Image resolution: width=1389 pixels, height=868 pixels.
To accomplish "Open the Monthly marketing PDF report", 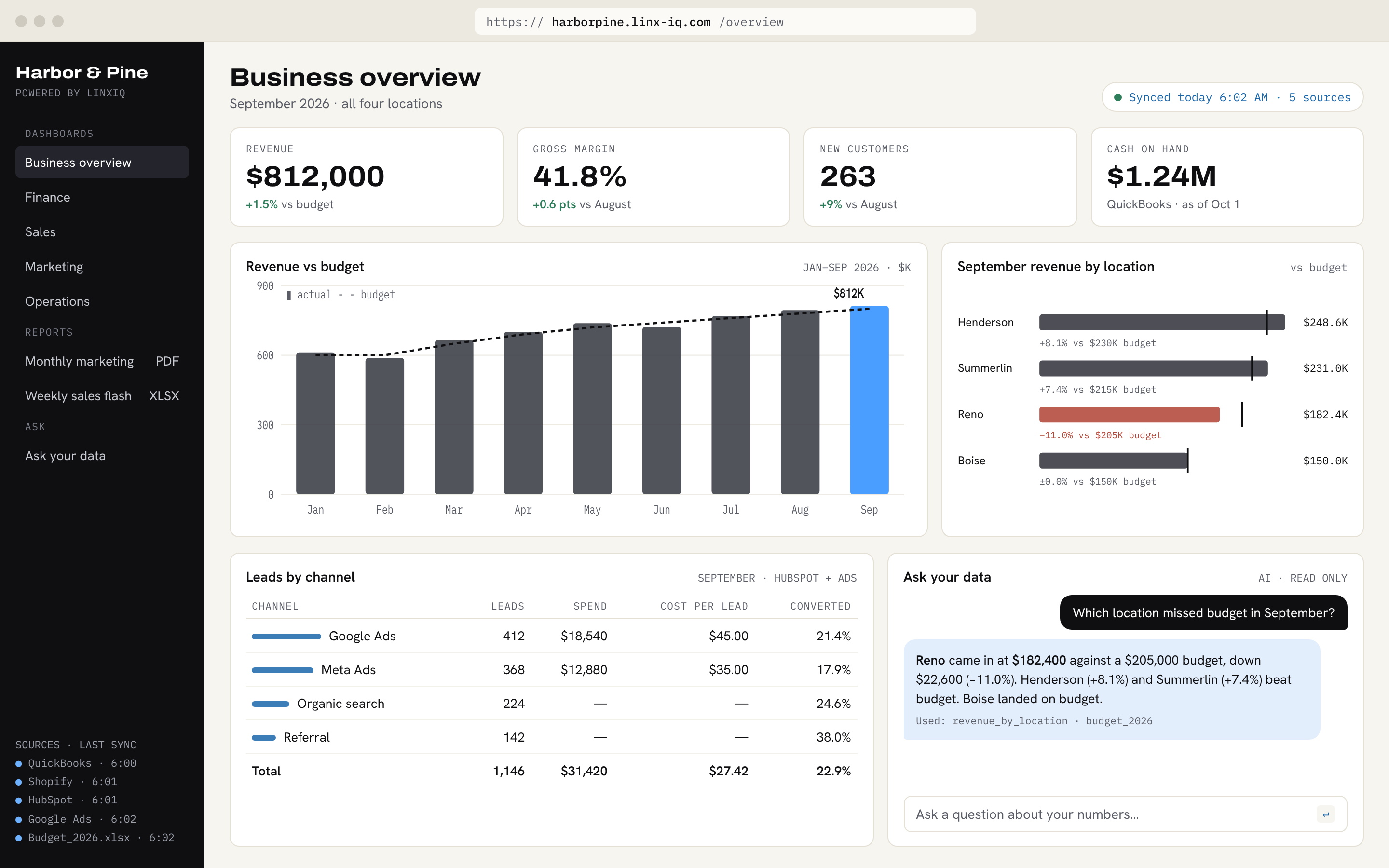I will tap(102, 361).
